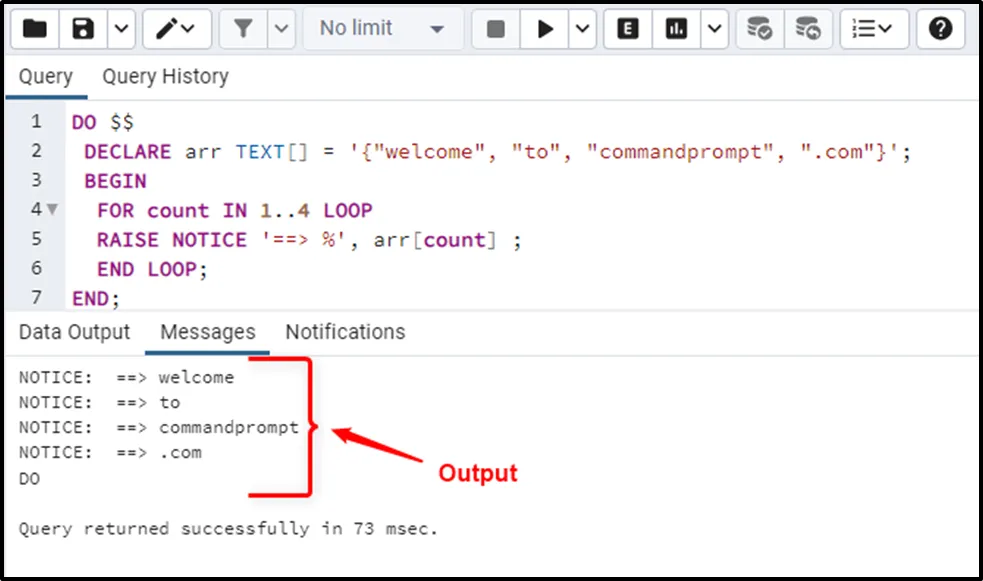The width and height of the screenshot is (983, 581).
Task: Click the Filter funnel icon
Action: click(243, 29)
